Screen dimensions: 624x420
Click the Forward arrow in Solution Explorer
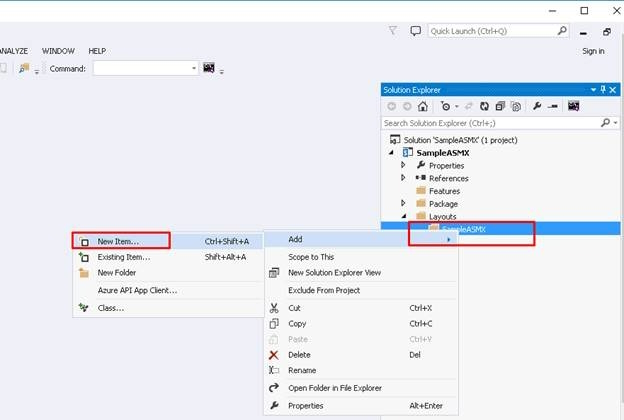coord(407,106)
